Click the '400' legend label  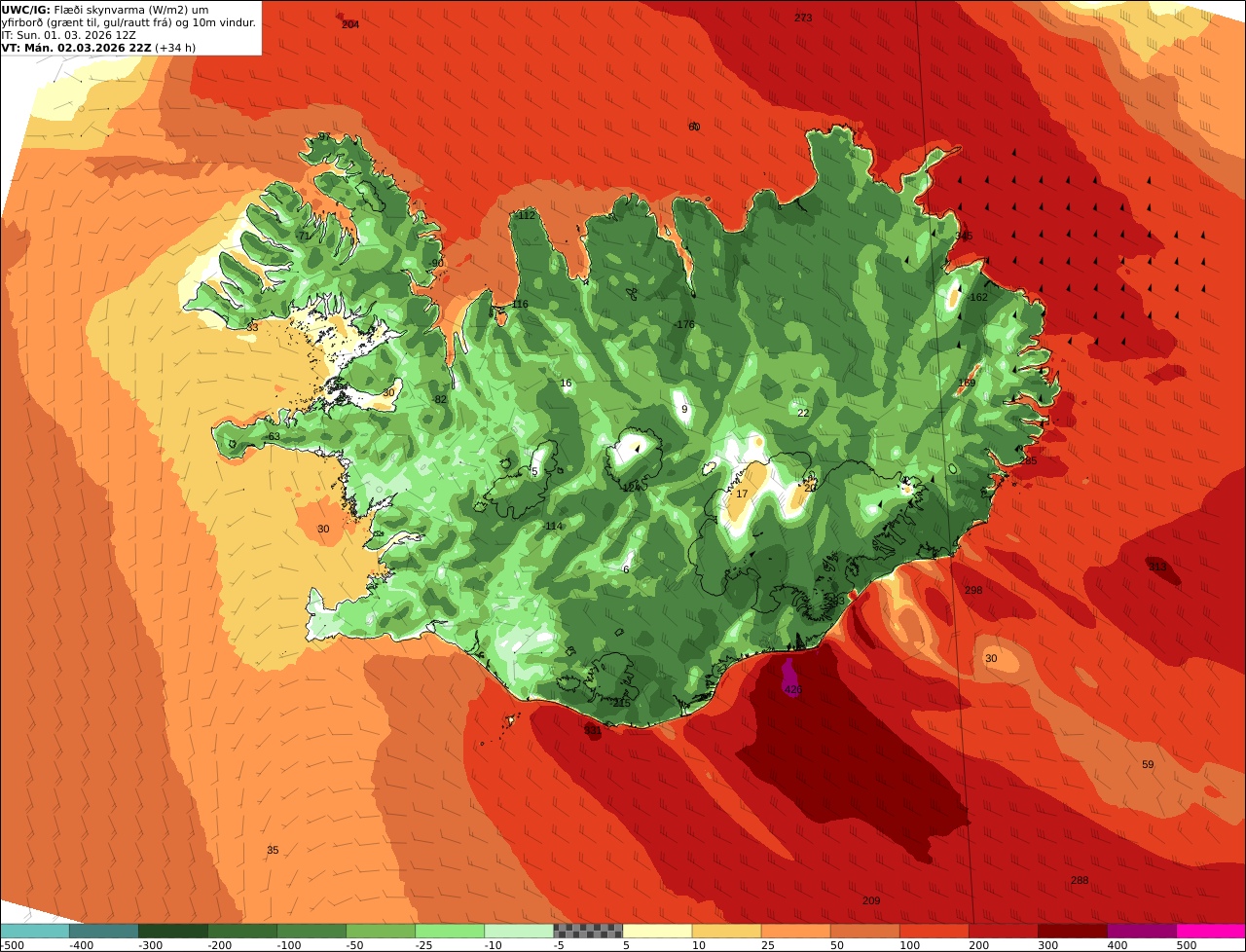tap(1117, 945)
